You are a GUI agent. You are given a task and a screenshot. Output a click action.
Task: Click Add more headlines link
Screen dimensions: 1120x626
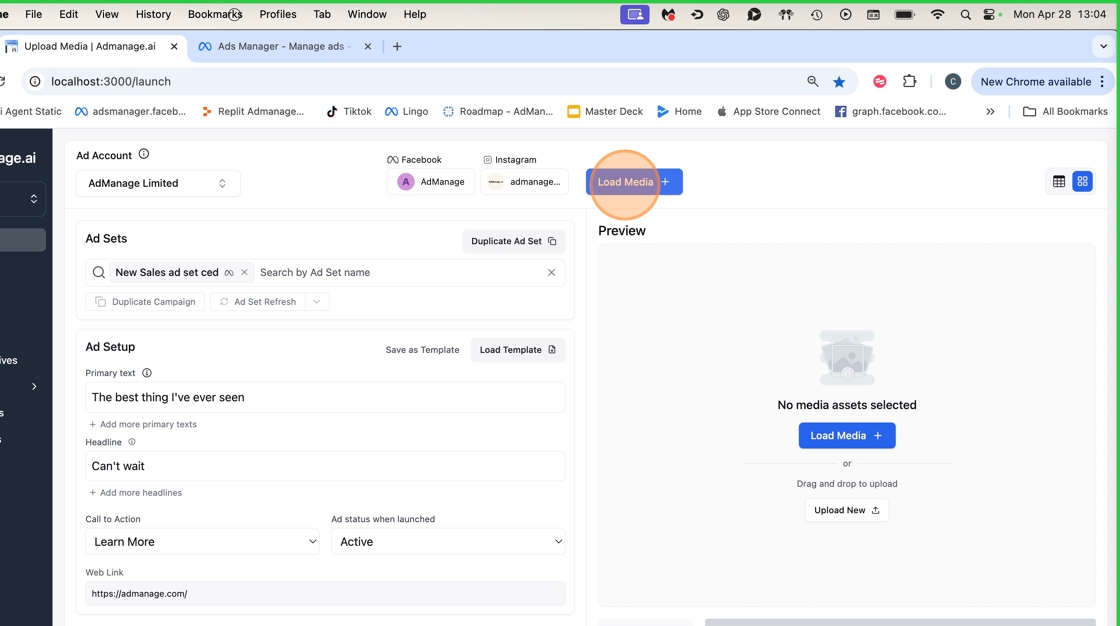(136, 492)
